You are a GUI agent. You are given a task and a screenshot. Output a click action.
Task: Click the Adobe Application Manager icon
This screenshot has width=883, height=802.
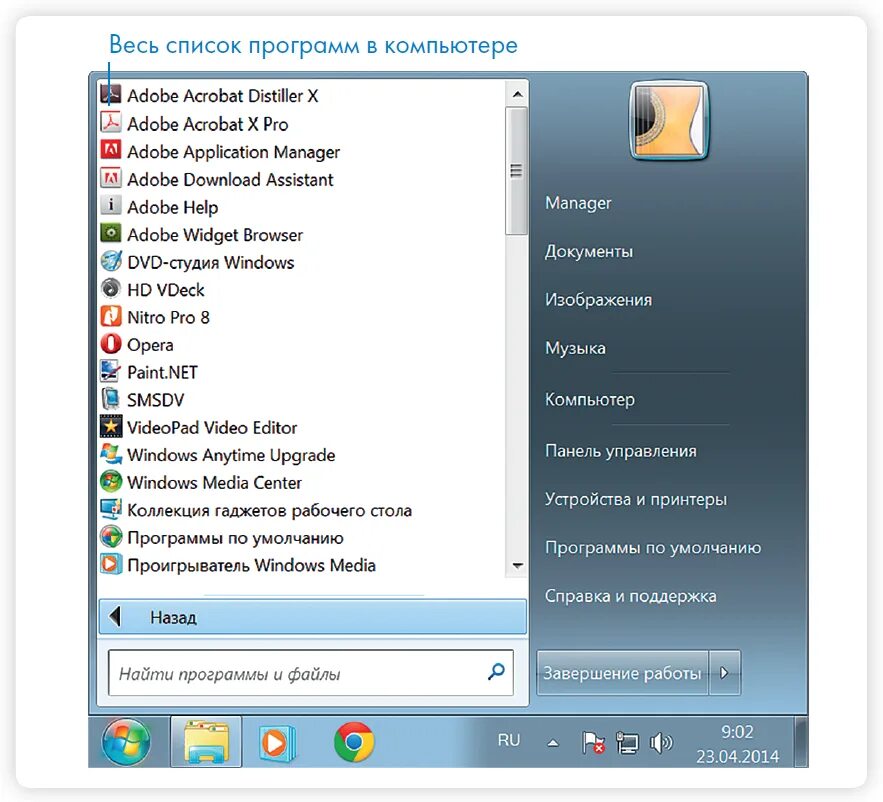(110, 150)
